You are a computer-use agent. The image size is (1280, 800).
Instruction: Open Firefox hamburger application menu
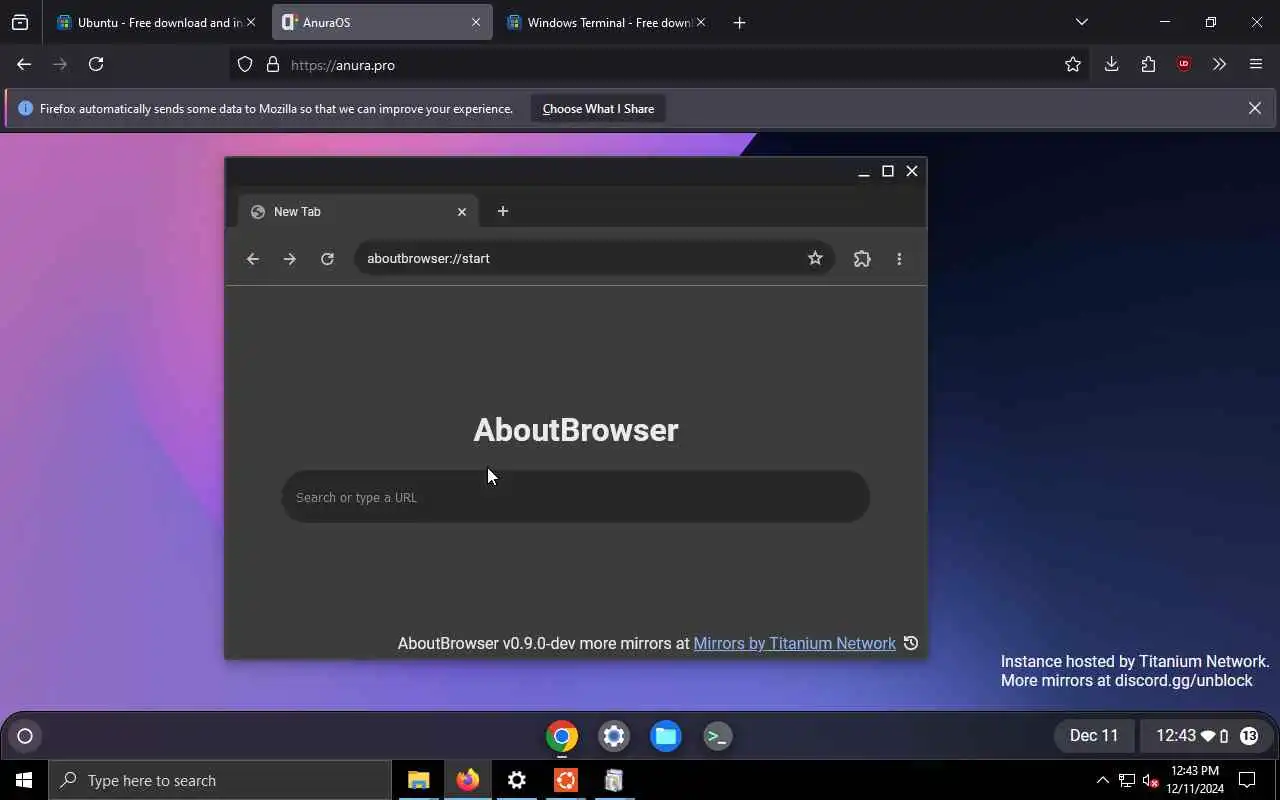(x=1256, y=64)
